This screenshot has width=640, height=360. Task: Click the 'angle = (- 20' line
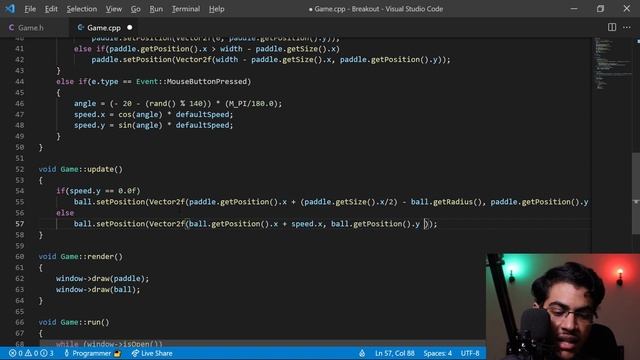[178, 103]
